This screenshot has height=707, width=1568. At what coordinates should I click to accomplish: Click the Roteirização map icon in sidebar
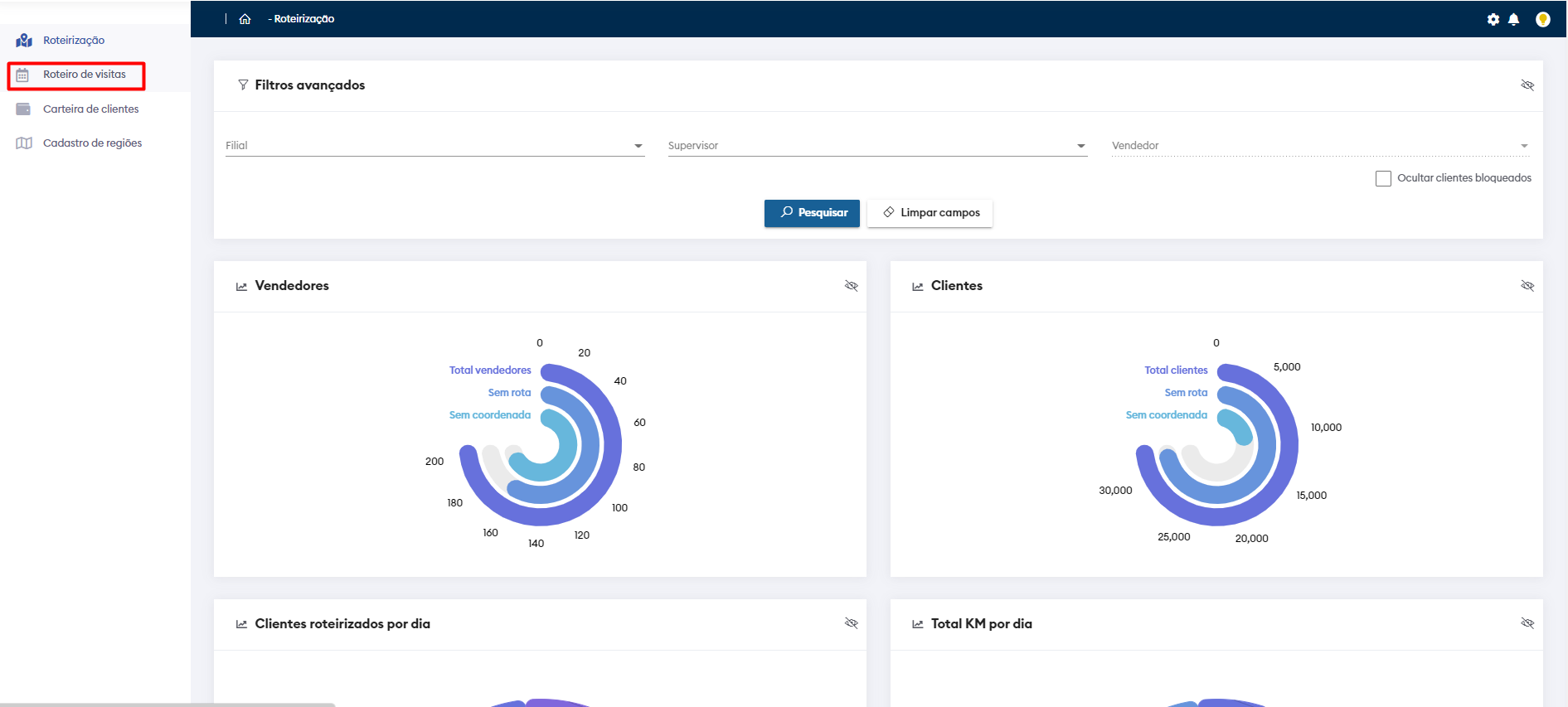pyautogui.click(x=24, y=41)
